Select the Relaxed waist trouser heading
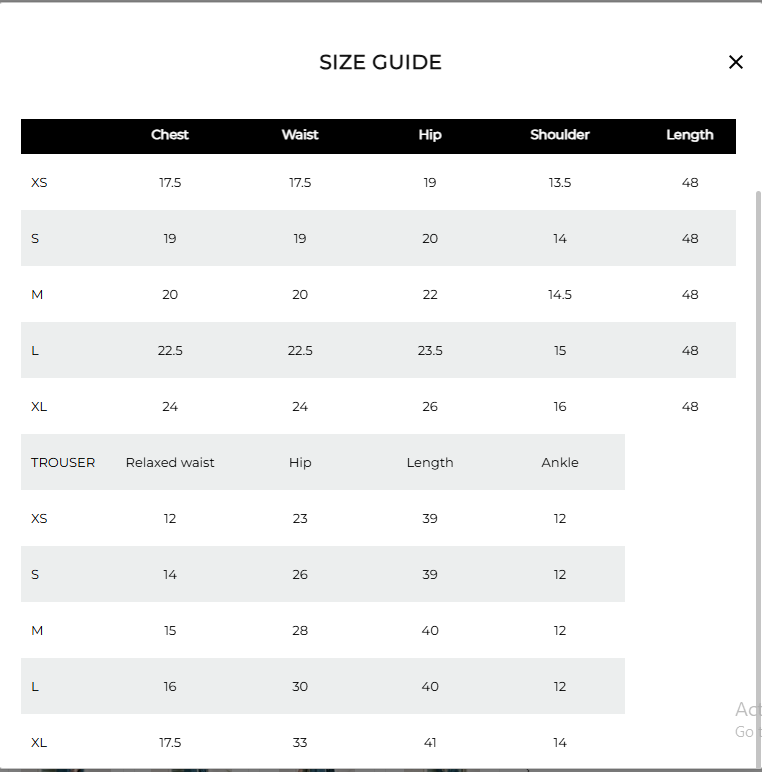The height and width of the screenshot is (772, 762). point(170,463)
